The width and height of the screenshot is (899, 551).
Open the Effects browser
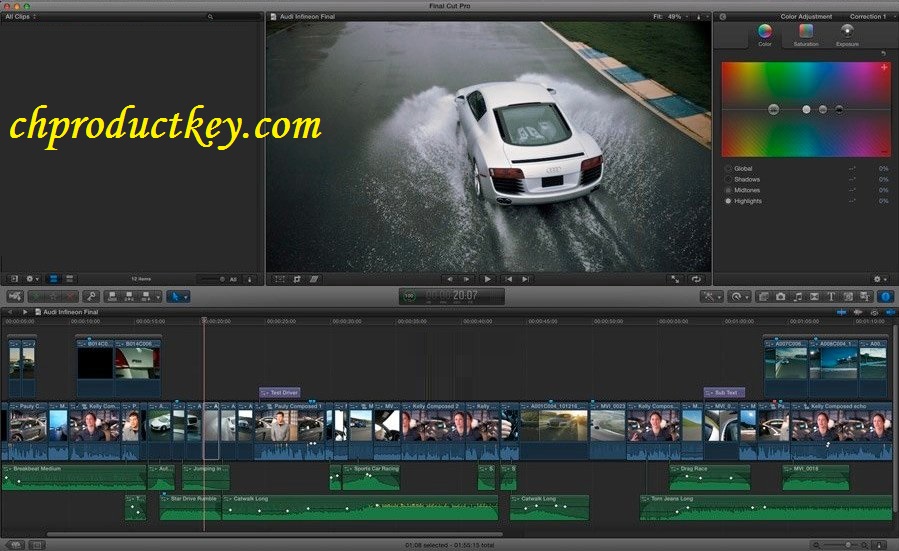(764, 296)
